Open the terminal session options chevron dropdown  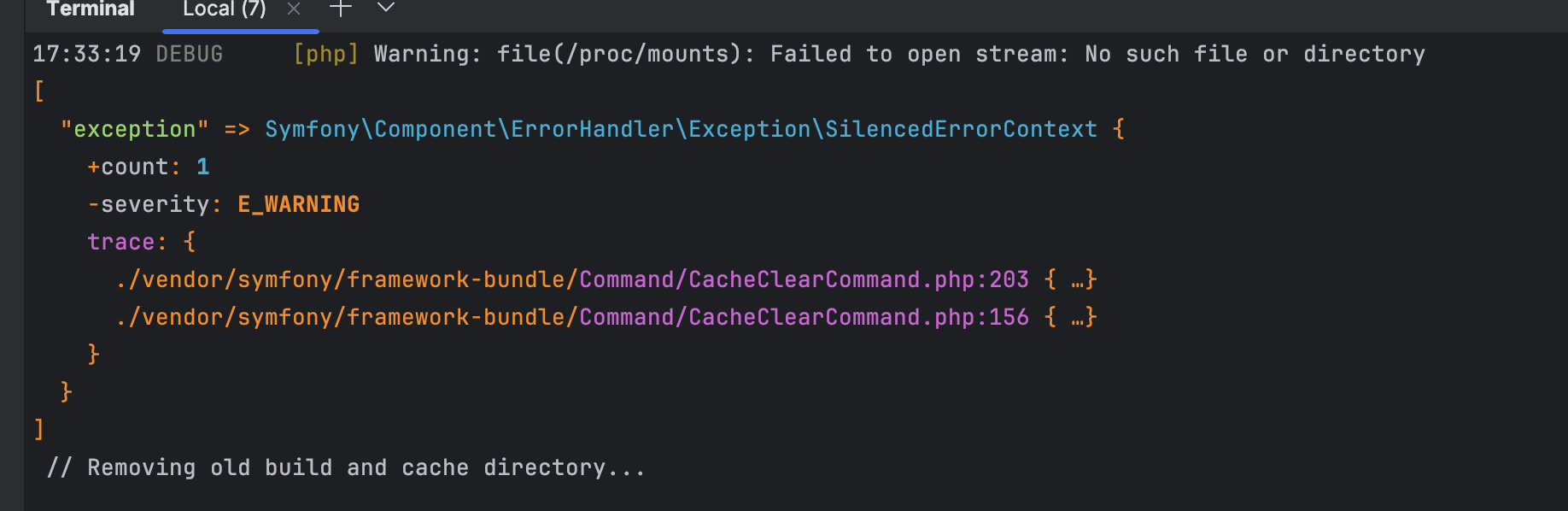pyautogui.click(x=386, y=8)
